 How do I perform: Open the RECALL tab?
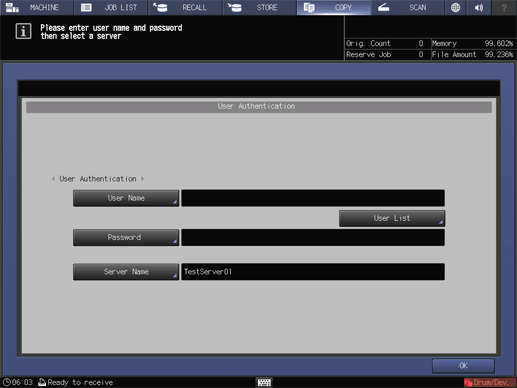(x=185, y=7)
